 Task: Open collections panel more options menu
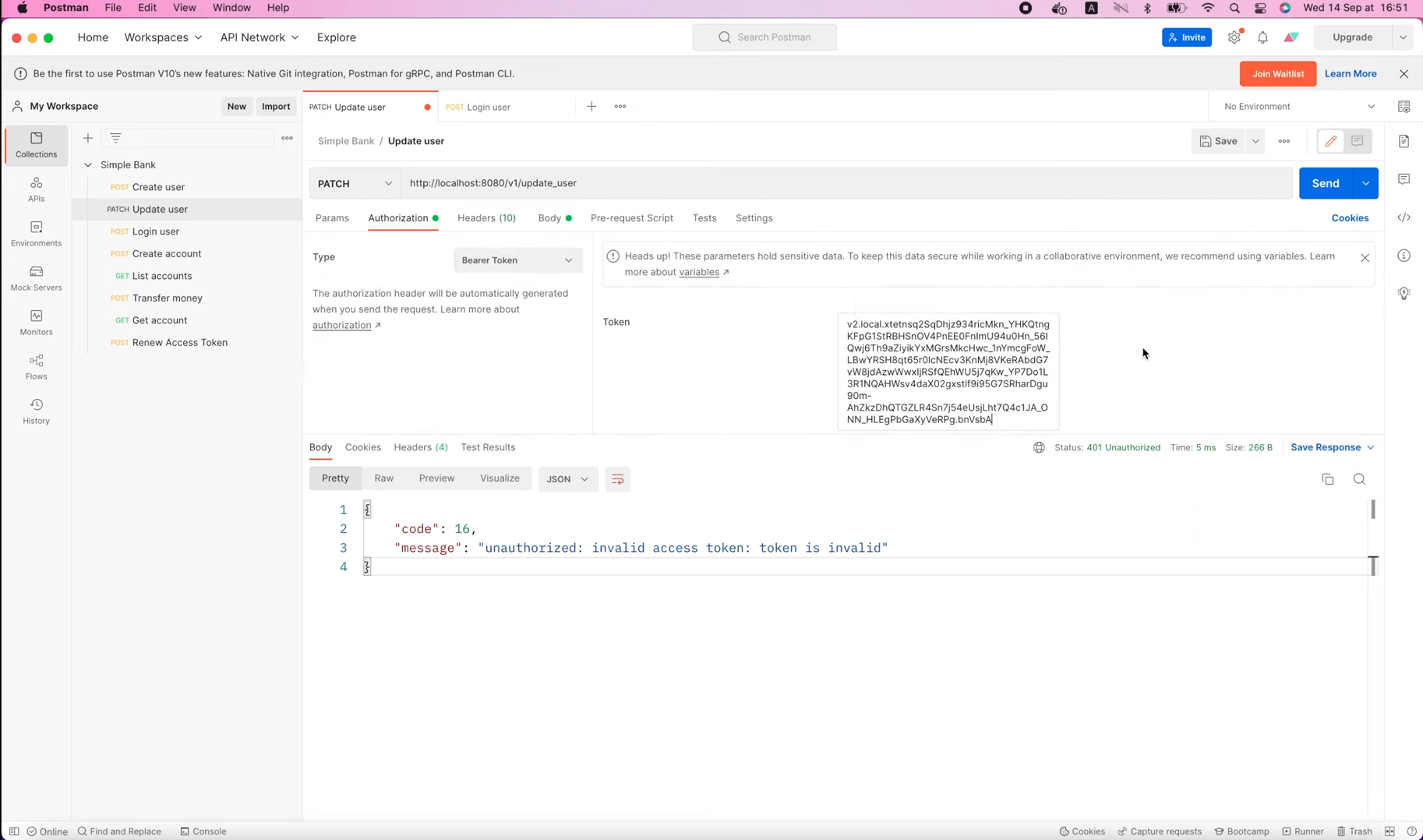[x=287, y=138]
